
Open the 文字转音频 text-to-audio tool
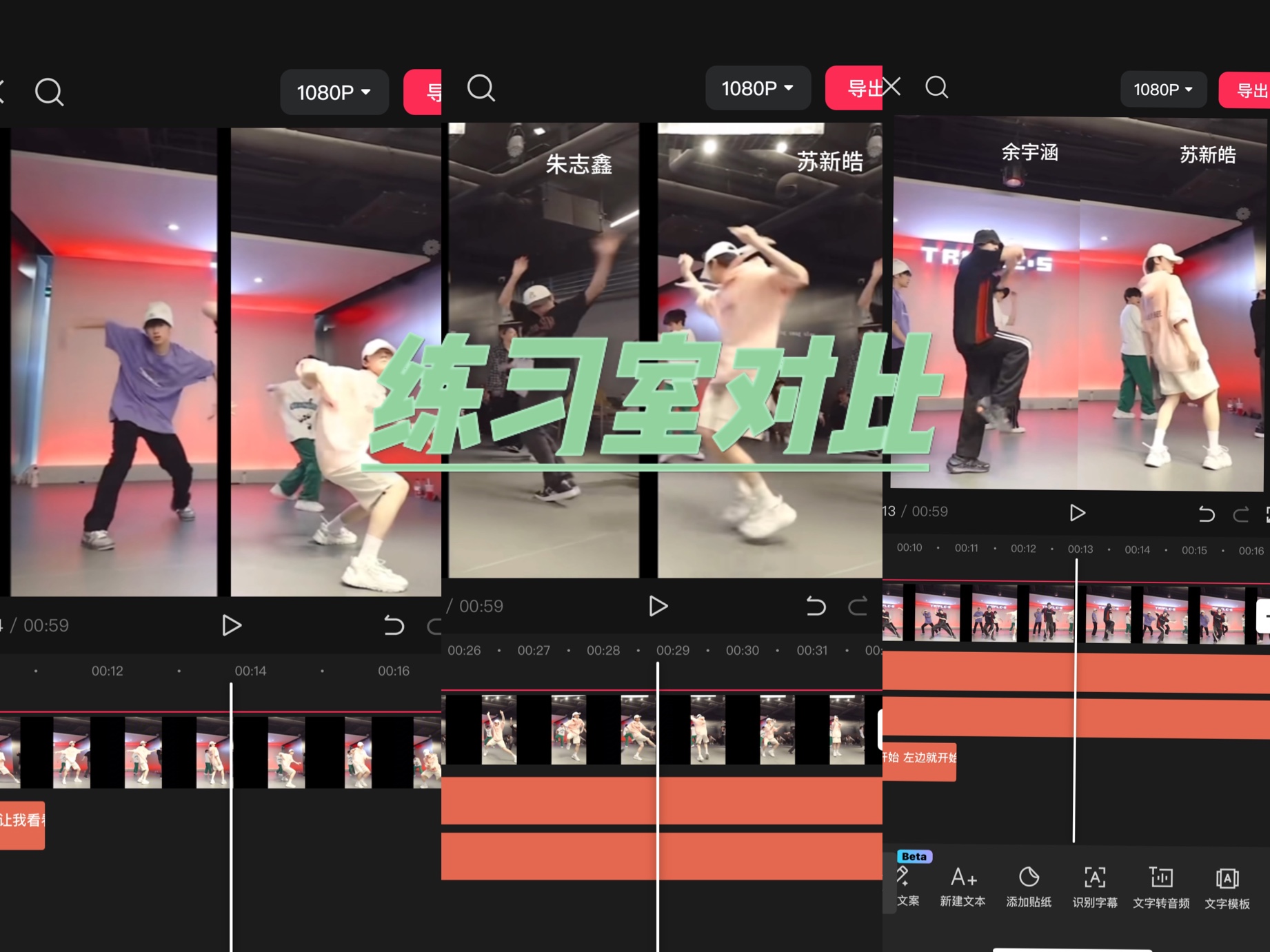[1161, 886]
